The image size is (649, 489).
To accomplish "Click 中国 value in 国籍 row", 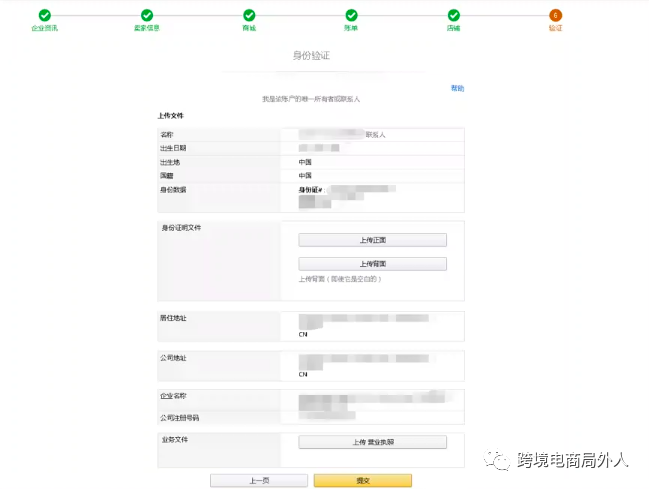I will [x=305, y=176].
